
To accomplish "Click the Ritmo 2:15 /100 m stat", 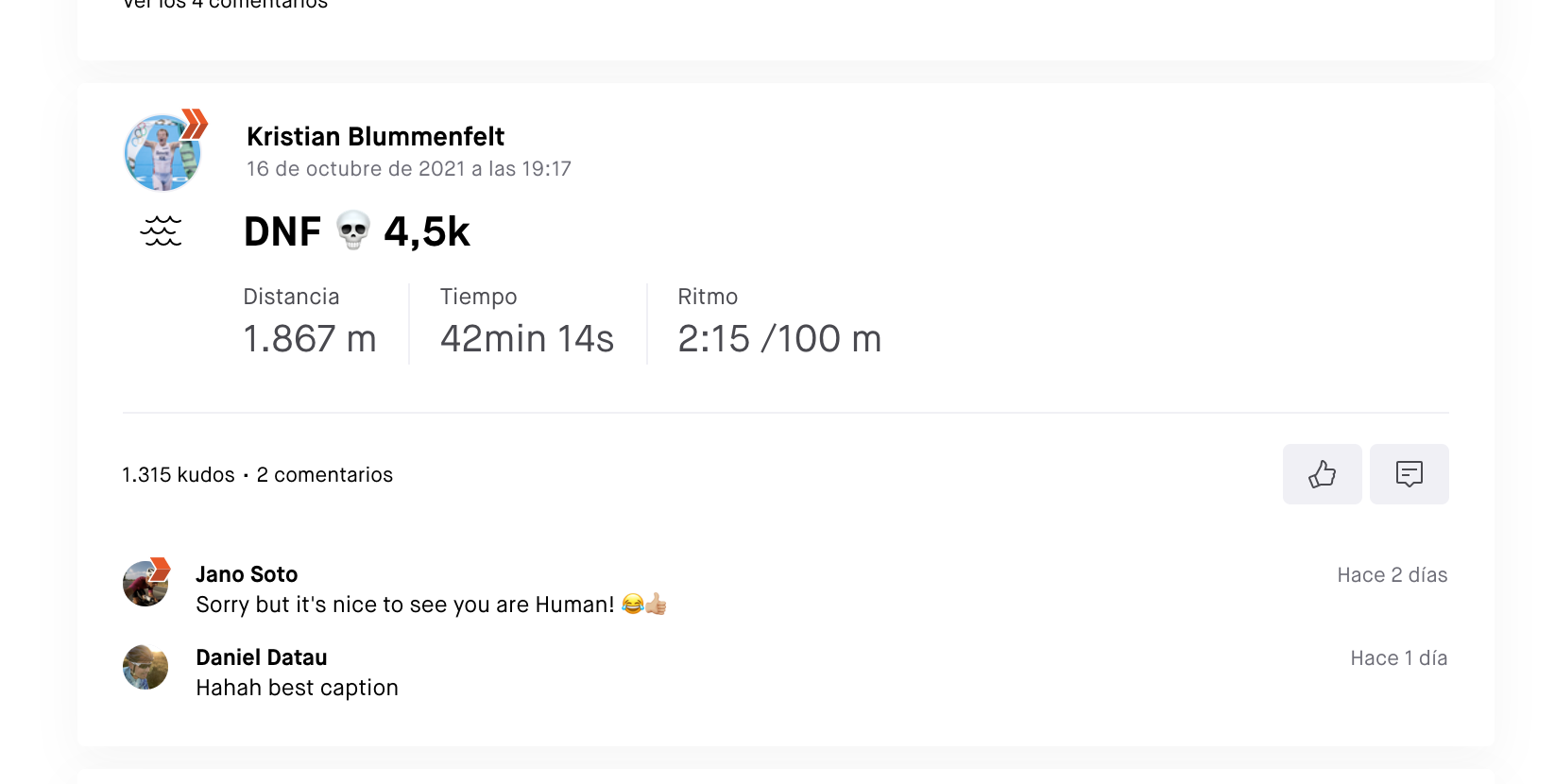I will (779, 322).
